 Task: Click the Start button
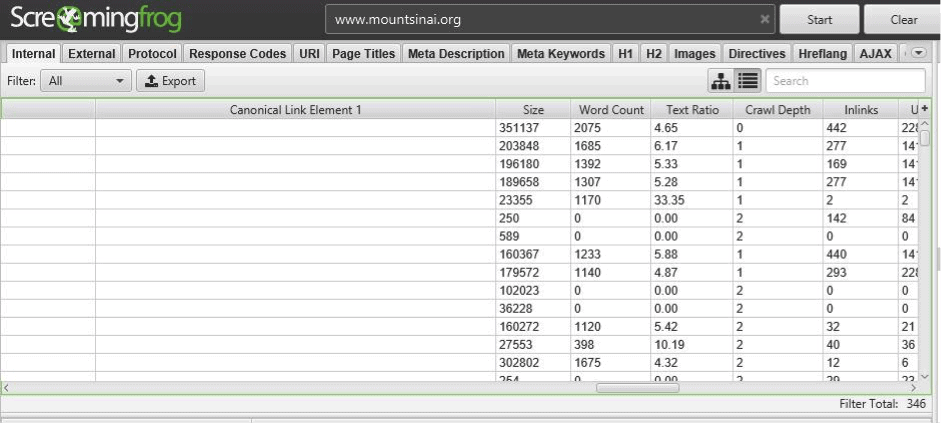pos(819,20)
